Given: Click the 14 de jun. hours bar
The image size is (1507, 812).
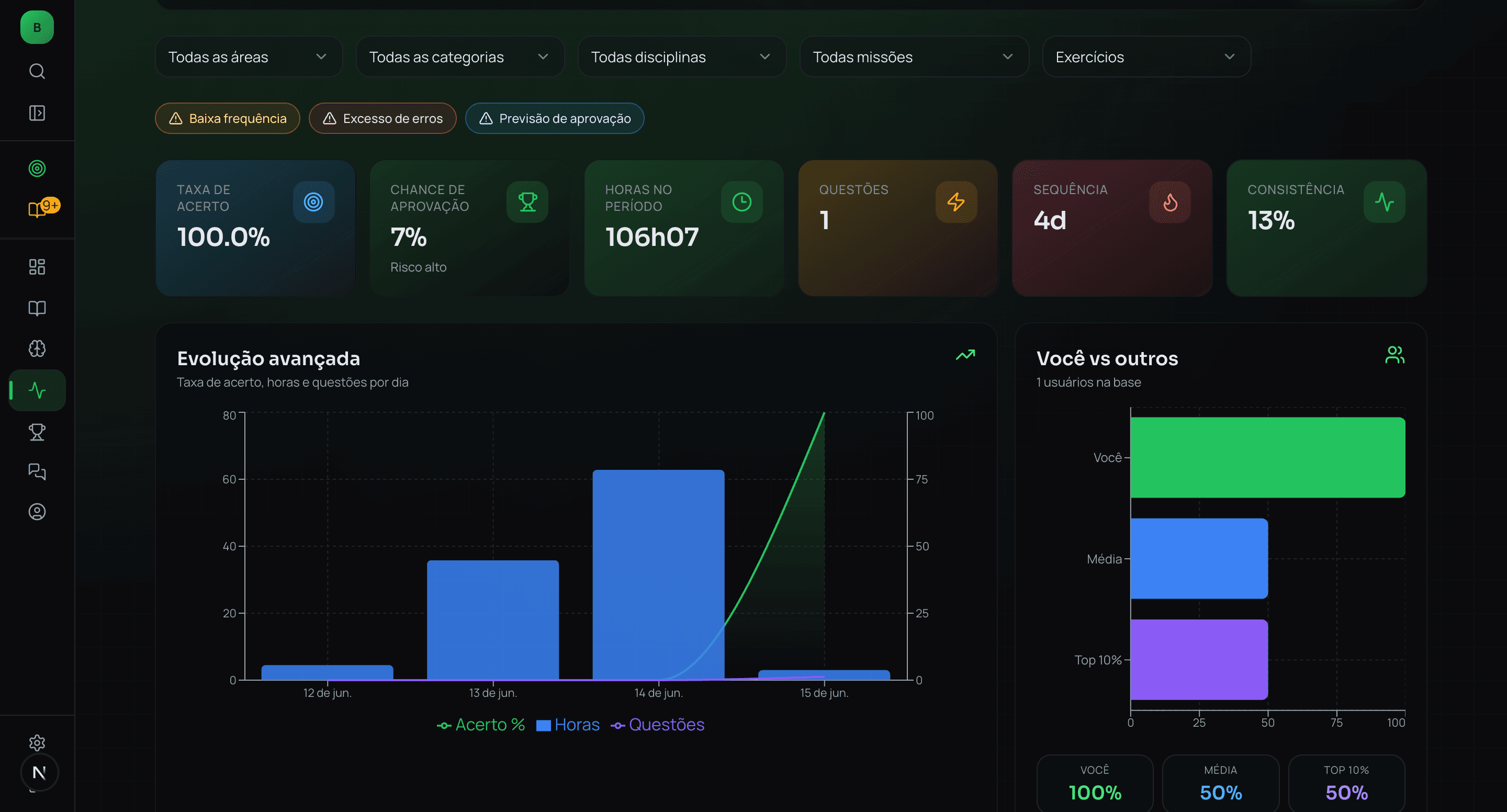Looking at the screenshot, I should [658, 574].
